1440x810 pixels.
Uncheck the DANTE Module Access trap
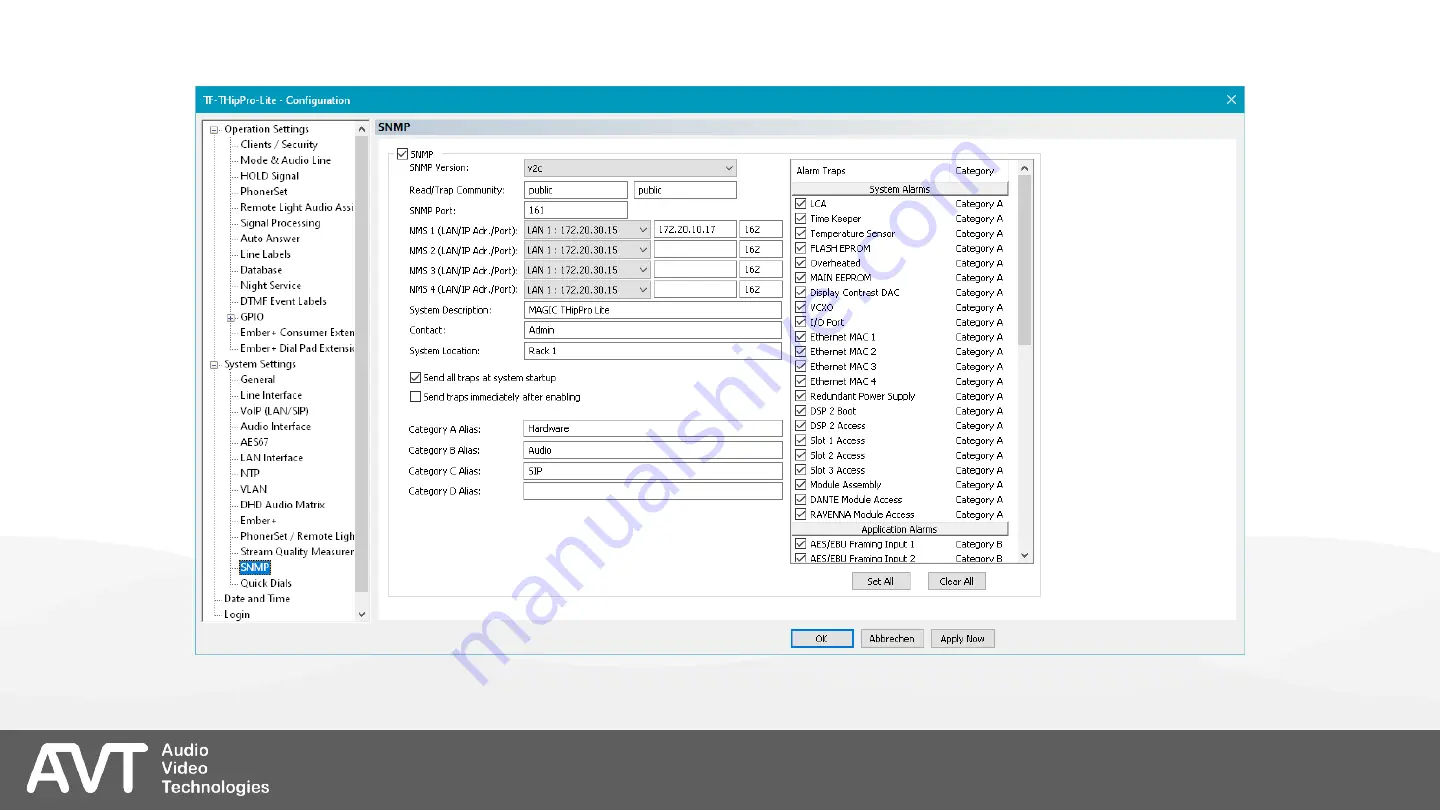click(801, 499)
